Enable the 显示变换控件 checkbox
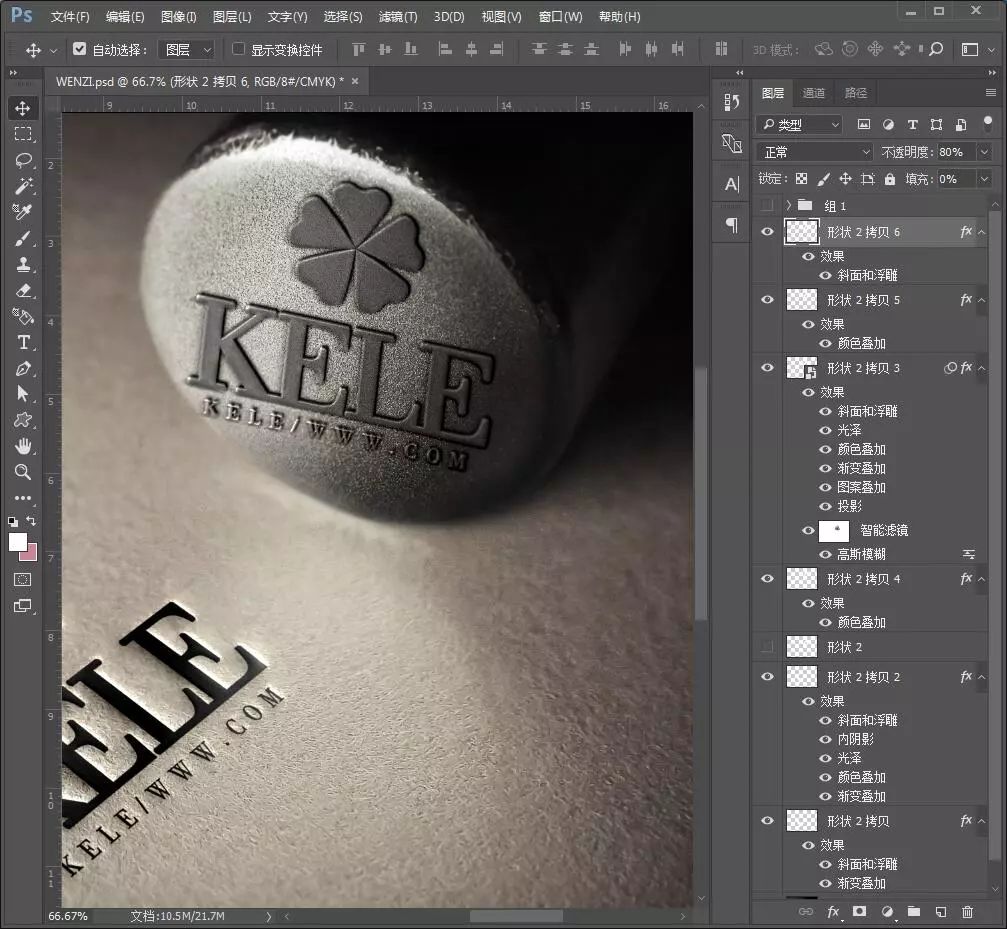The width and height of the screenshot is (1007, 929). (x=238, y=49)
